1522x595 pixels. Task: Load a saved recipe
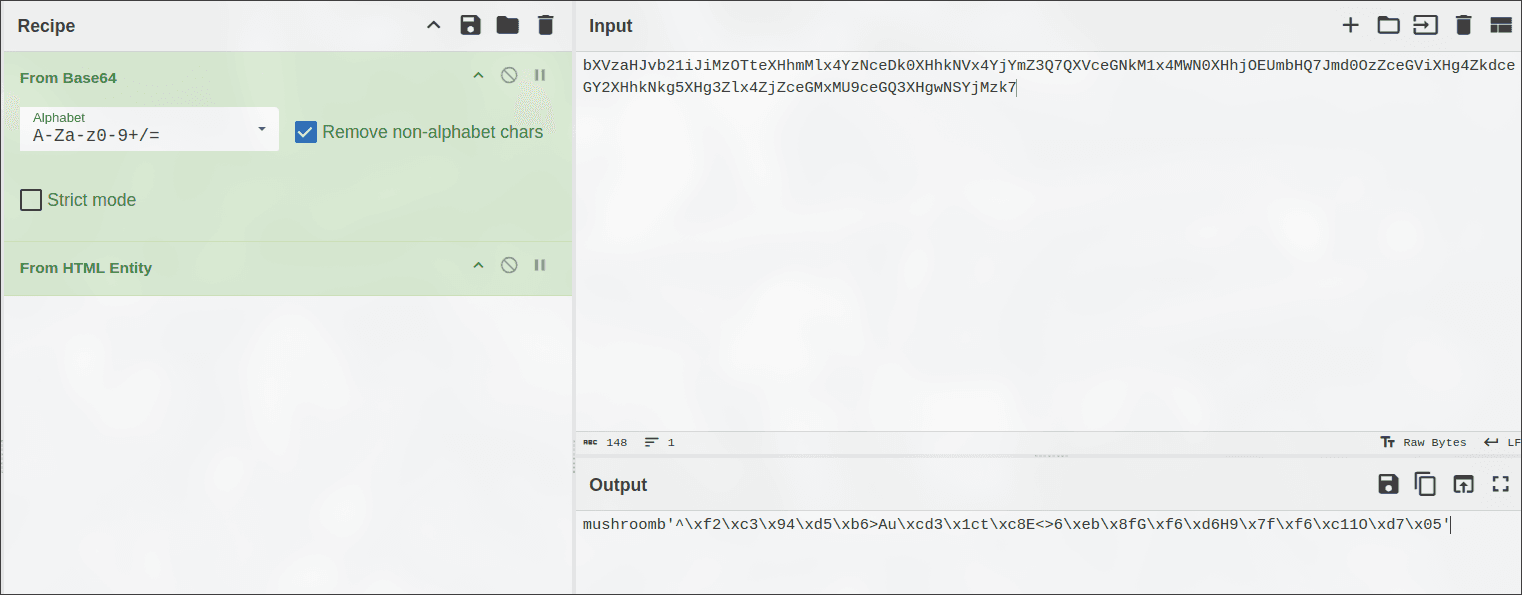[x=508, y=25]
